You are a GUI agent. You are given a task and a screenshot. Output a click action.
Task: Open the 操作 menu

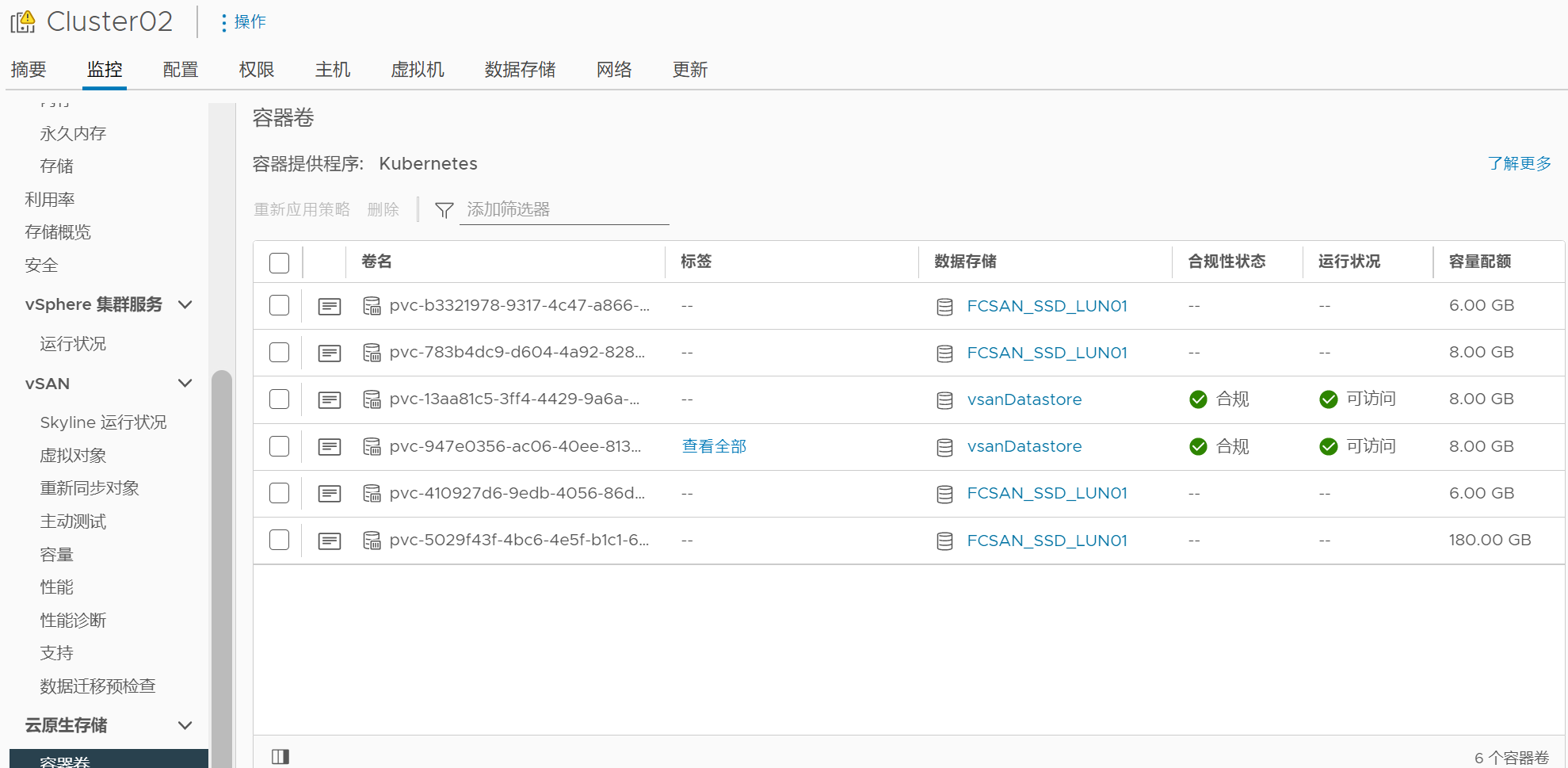(x=242, y=21)
